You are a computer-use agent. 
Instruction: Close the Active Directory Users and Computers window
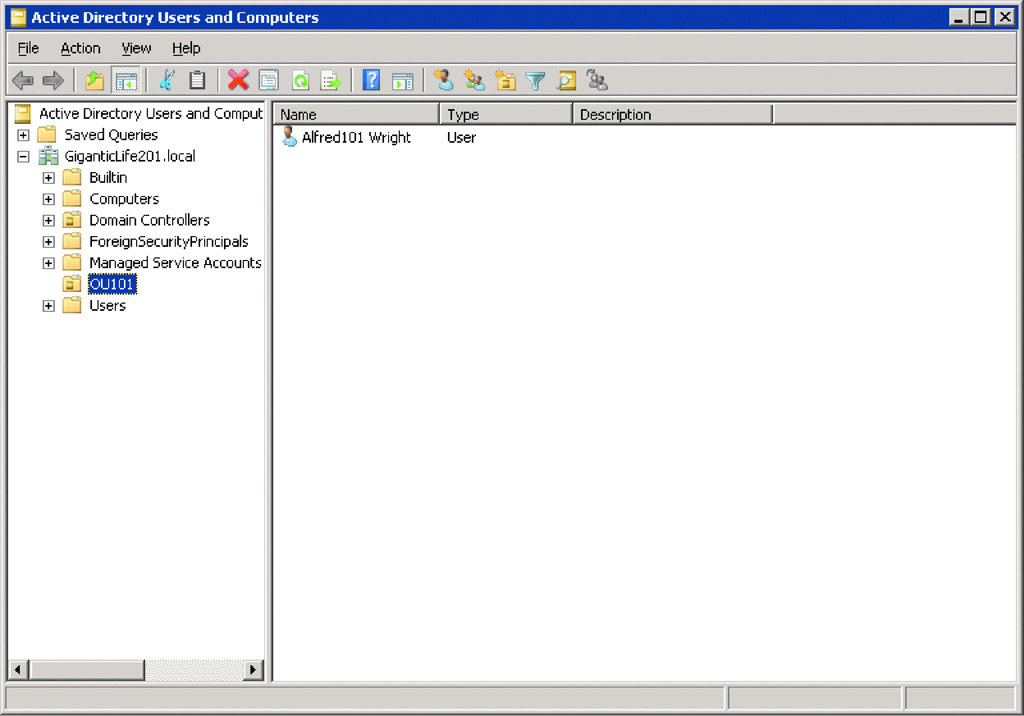(1004, 18)
